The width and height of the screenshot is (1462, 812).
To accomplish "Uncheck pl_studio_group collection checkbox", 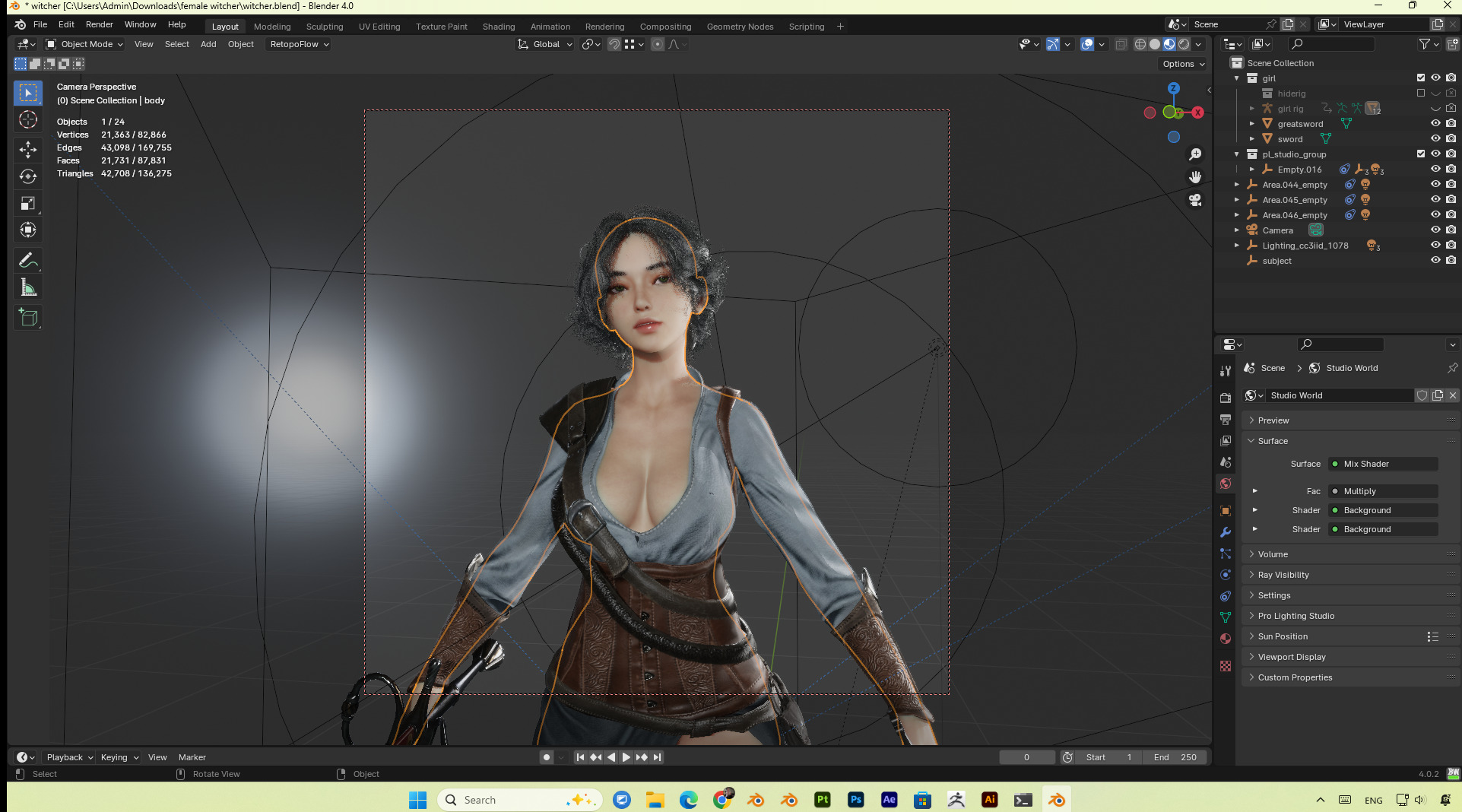I will (x=1421, y=154).
